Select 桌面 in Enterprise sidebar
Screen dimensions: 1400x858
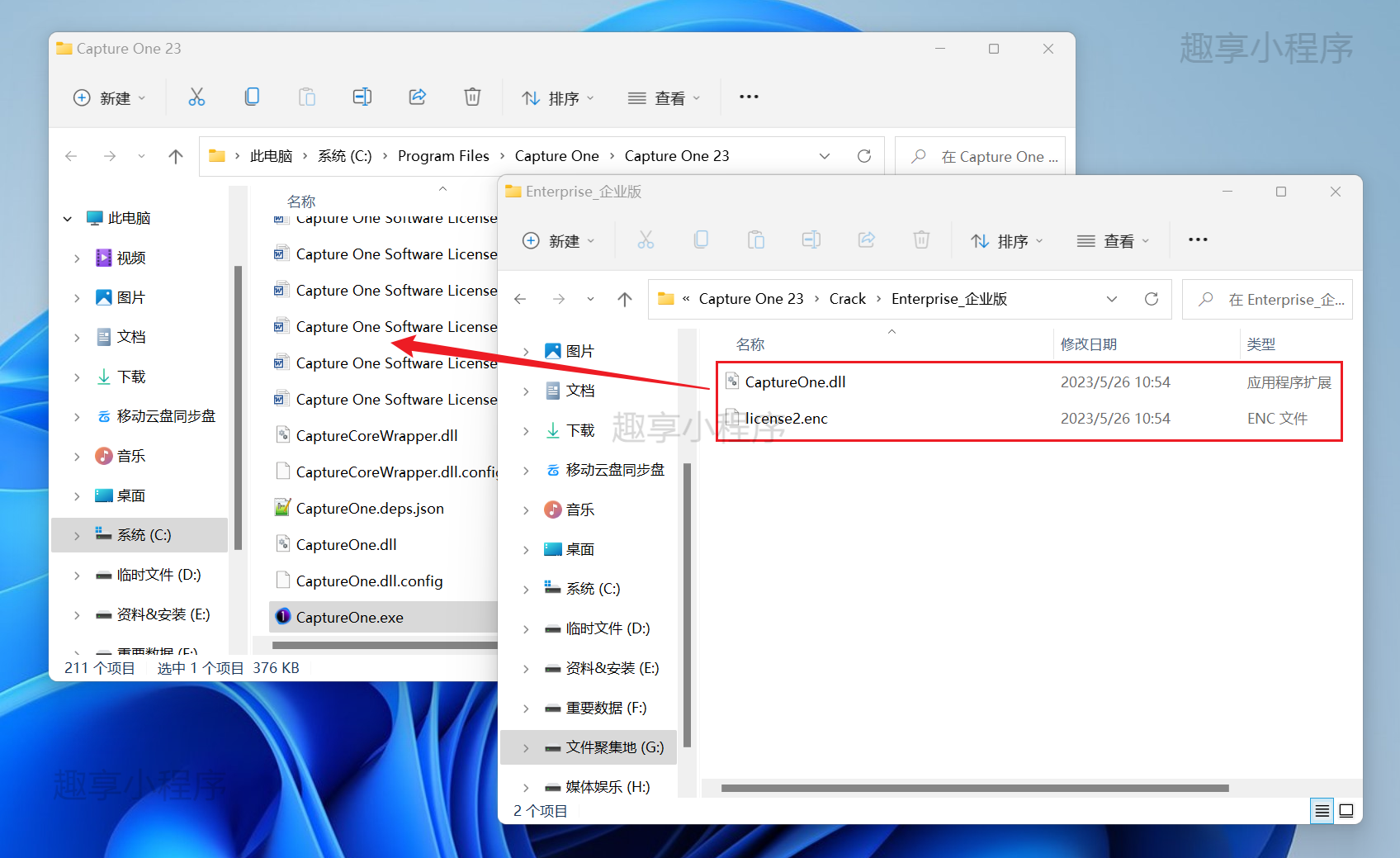click(x=589, y=549)
